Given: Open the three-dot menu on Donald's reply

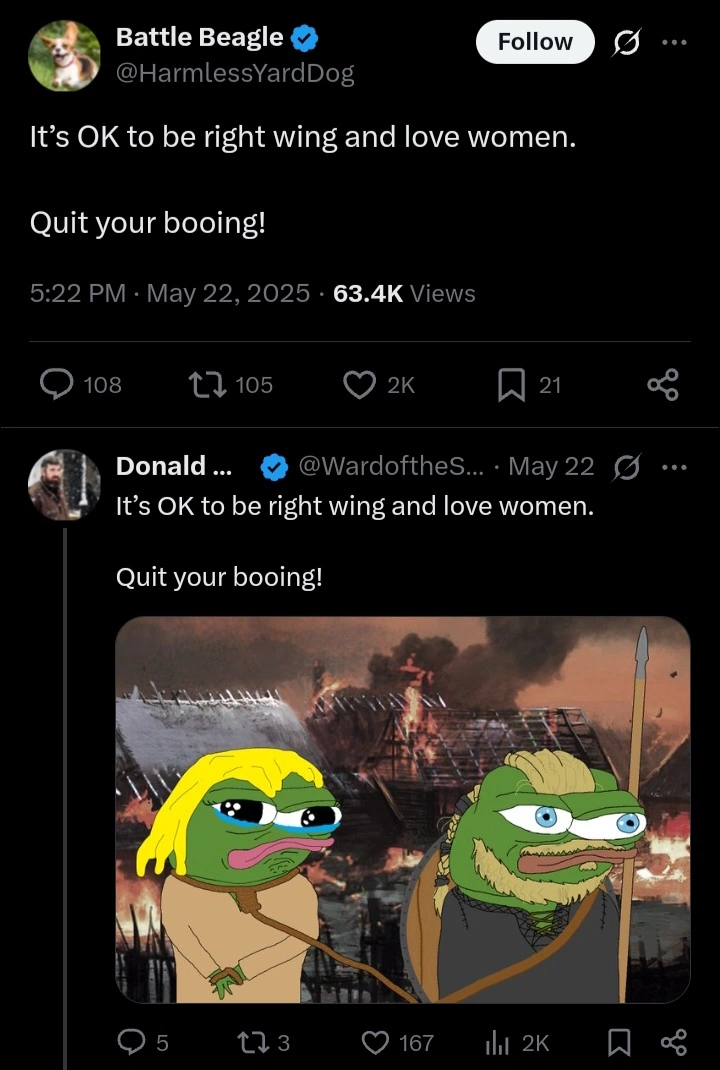Looking at the screenshot, I should click(x=674, y=467).
